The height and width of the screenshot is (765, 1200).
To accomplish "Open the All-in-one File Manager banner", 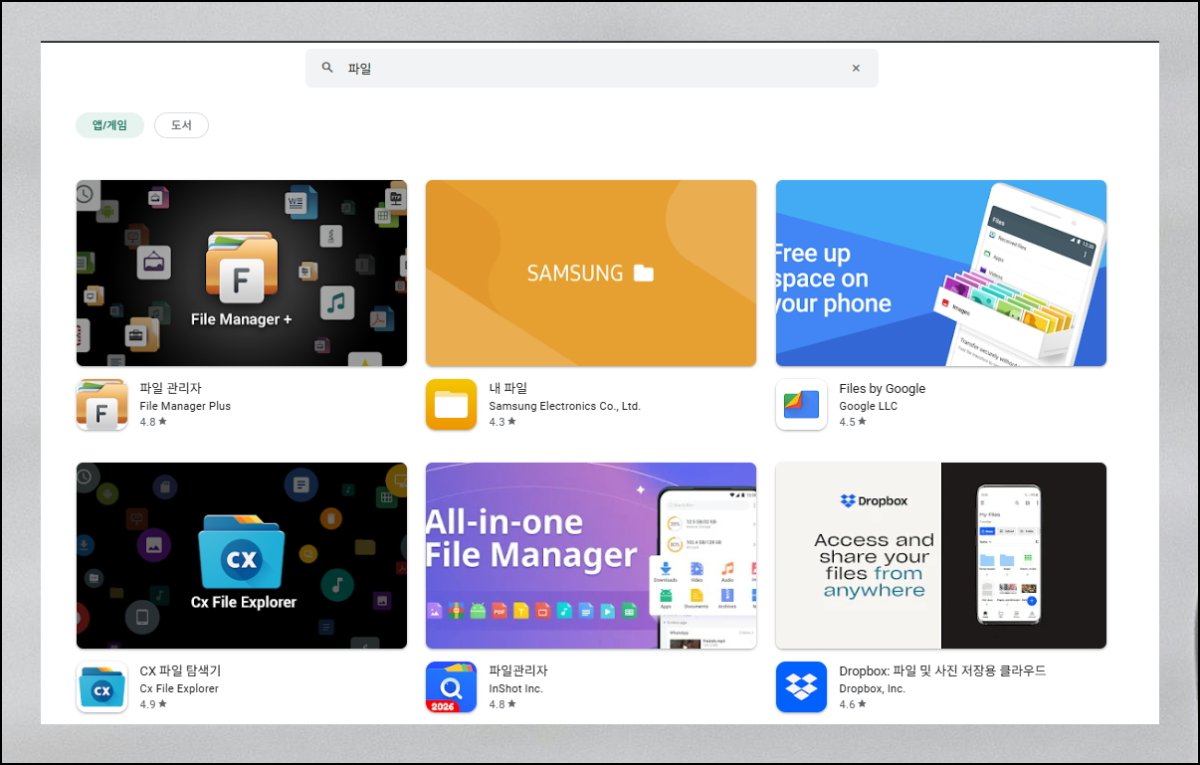I will (x=591, y=555).
